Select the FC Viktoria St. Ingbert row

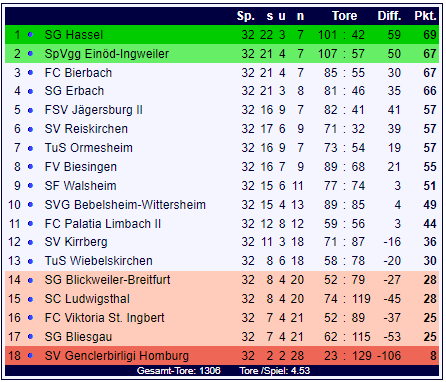tap(222, 318)
